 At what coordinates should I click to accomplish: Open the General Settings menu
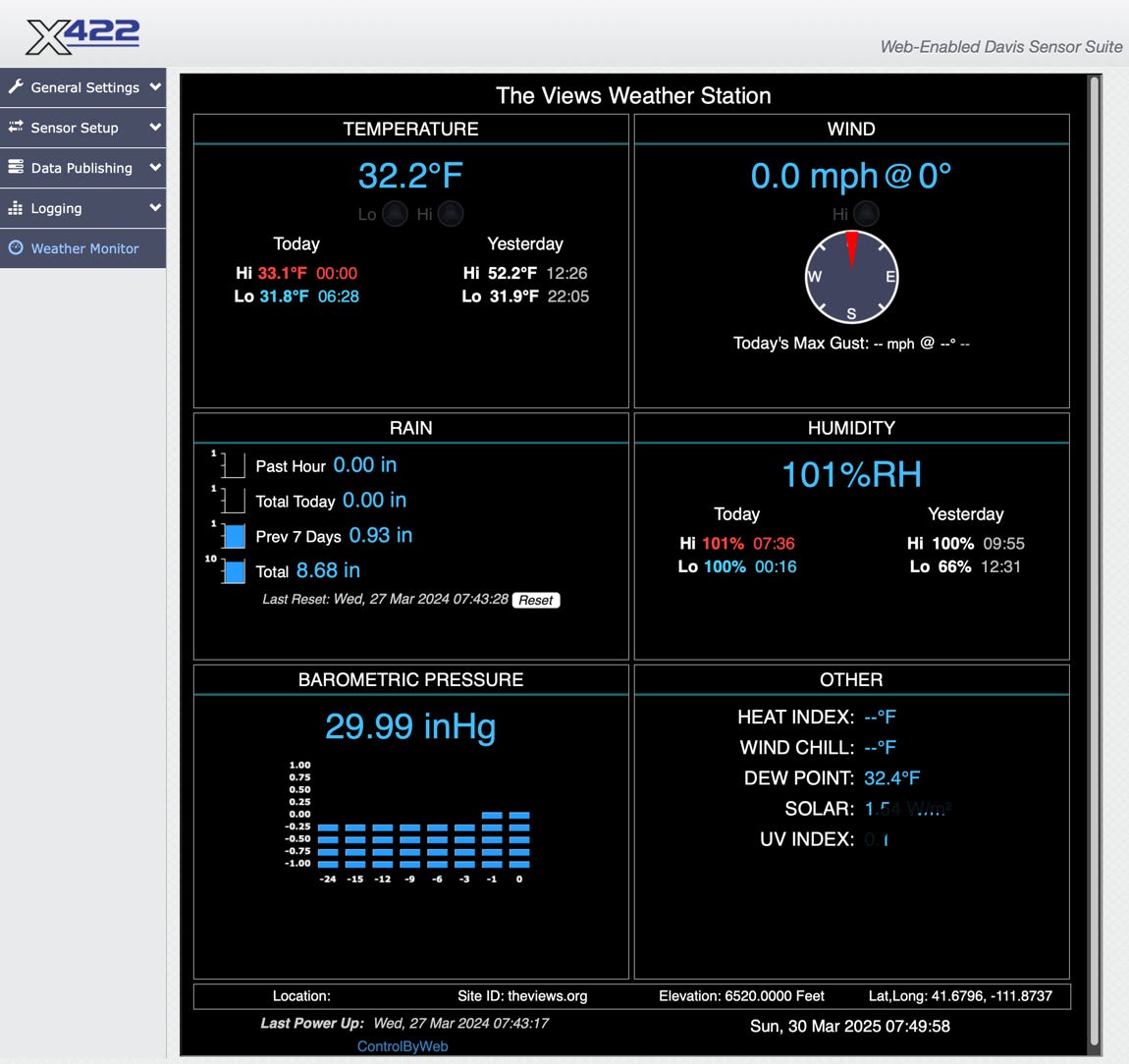[x=82, y=87]
